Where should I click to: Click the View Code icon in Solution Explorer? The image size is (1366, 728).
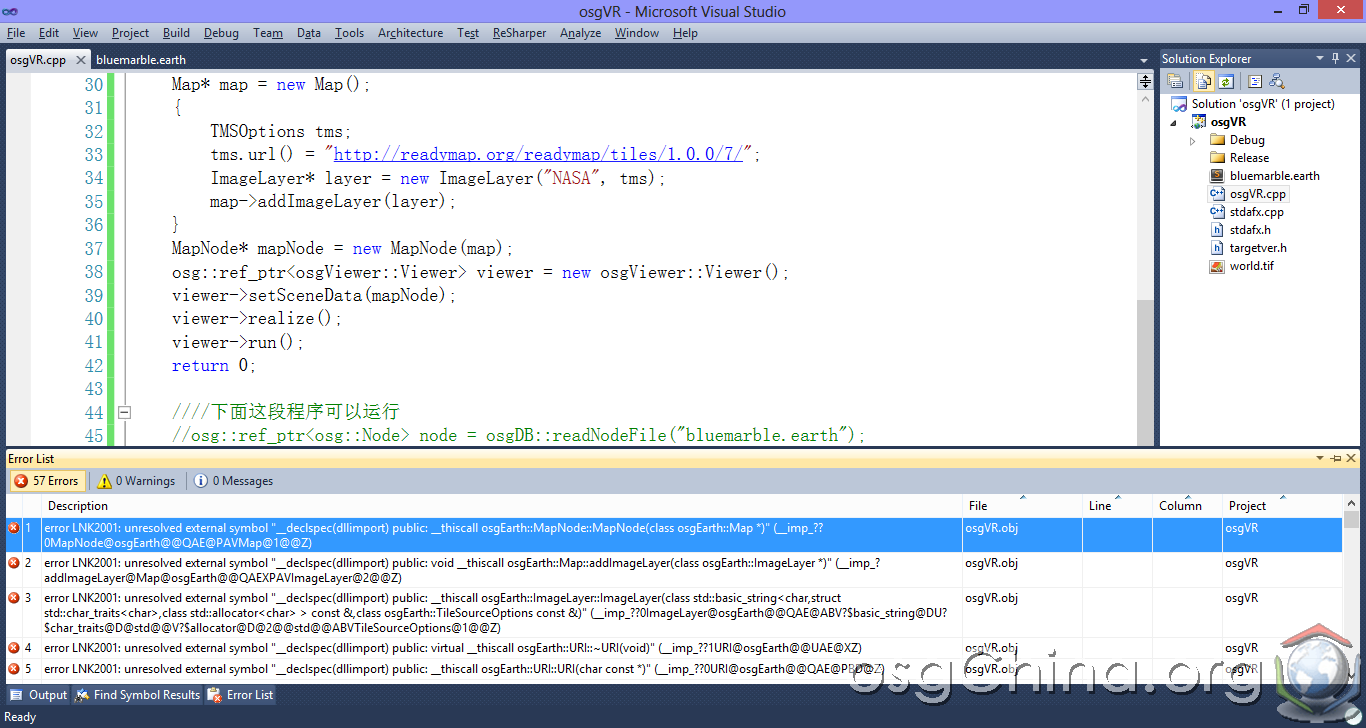coord(1255,81)
